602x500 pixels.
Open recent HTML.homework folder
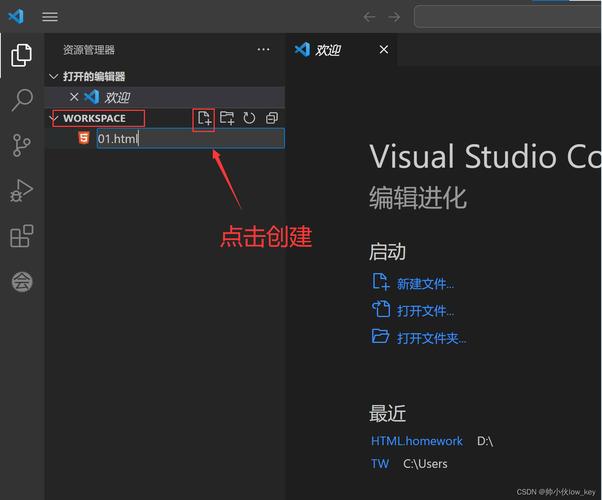click(x=417, y=441)
